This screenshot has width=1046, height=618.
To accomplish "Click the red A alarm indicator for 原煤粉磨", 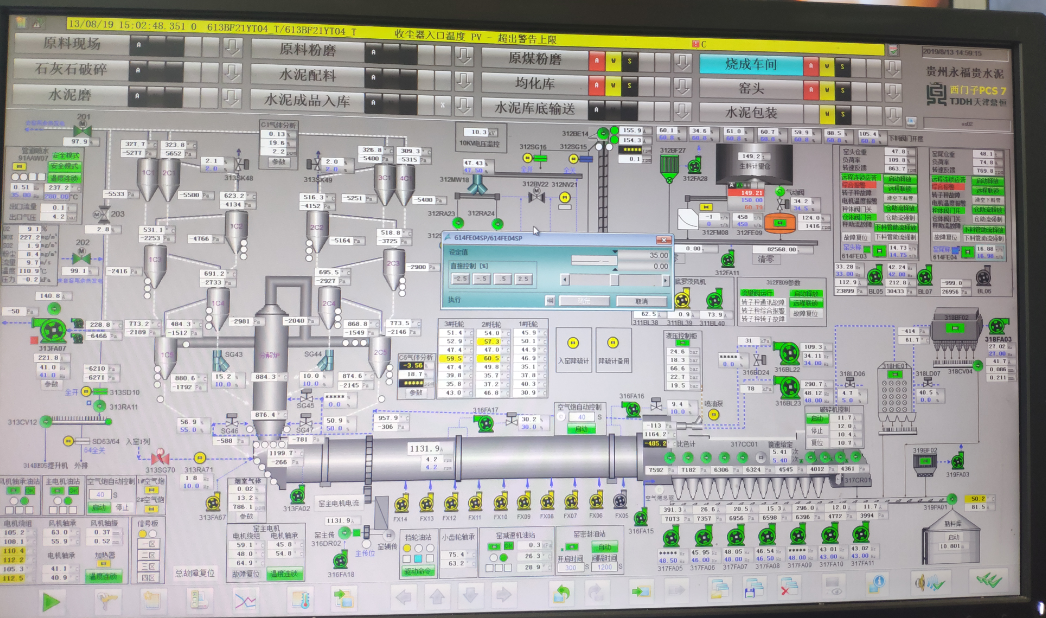I will pos(595,61).
